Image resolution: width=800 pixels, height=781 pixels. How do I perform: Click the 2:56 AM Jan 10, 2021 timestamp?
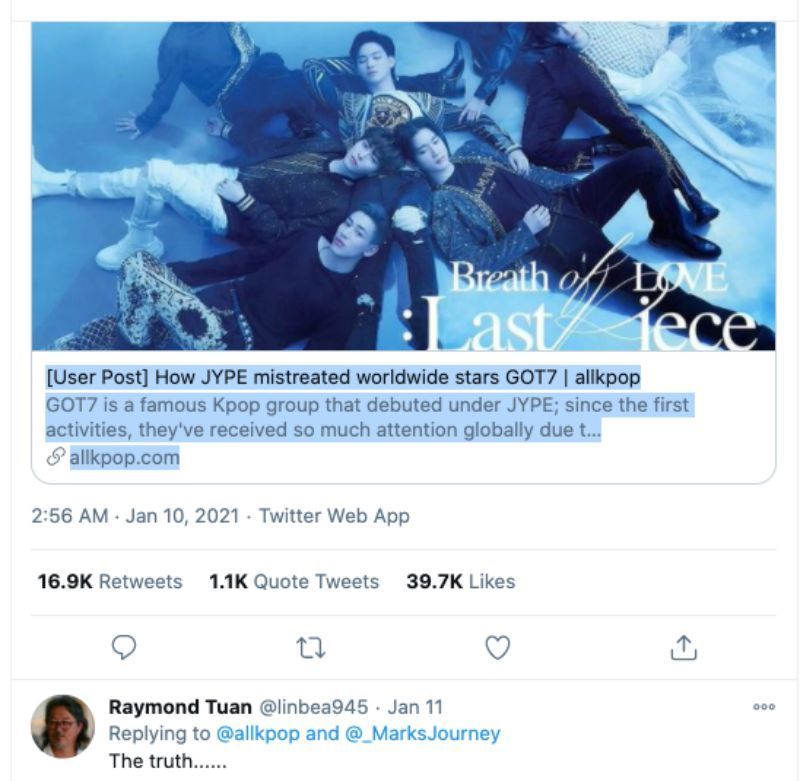pyautogui.click(x=135, y=516)
